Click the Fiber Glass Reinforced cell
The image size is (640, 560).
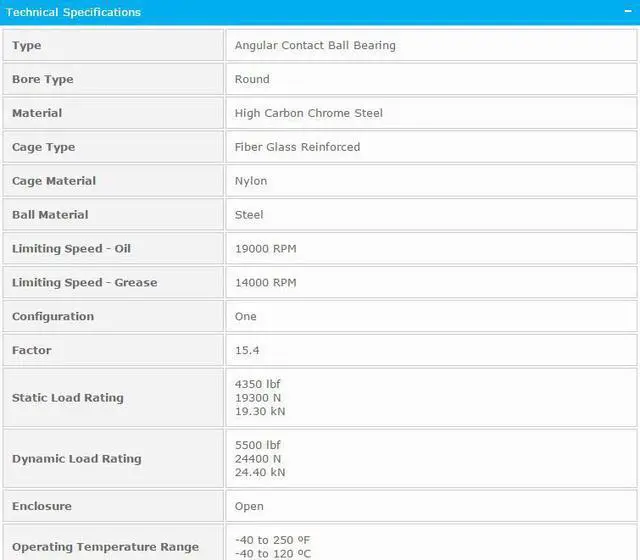(x=297, y=147)
